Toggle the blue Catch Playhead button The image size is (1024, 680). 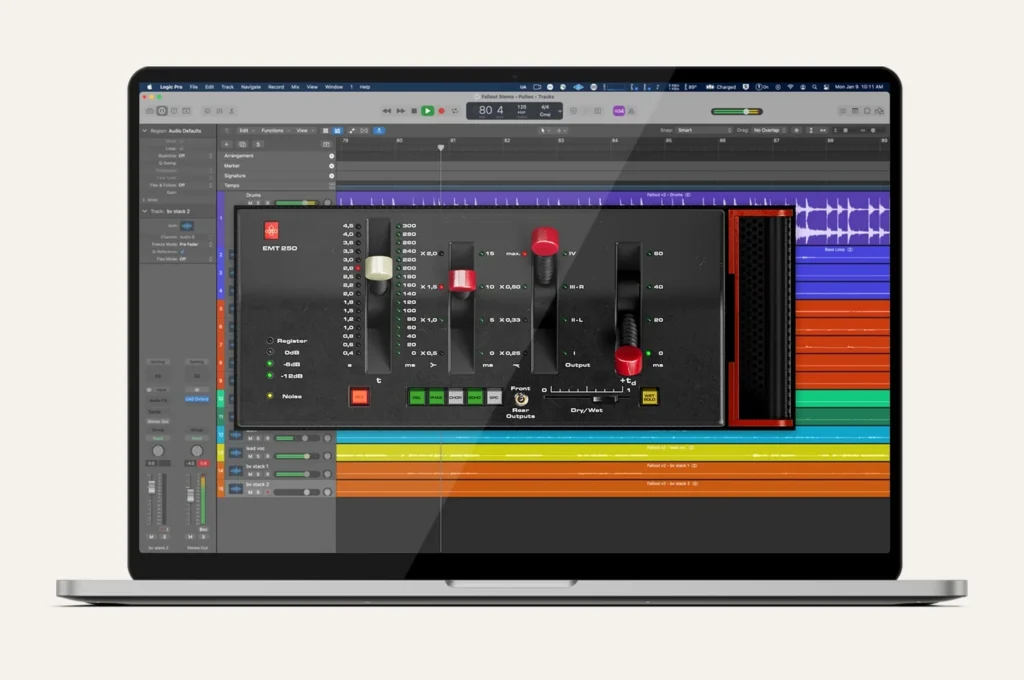tap(379, 131)
